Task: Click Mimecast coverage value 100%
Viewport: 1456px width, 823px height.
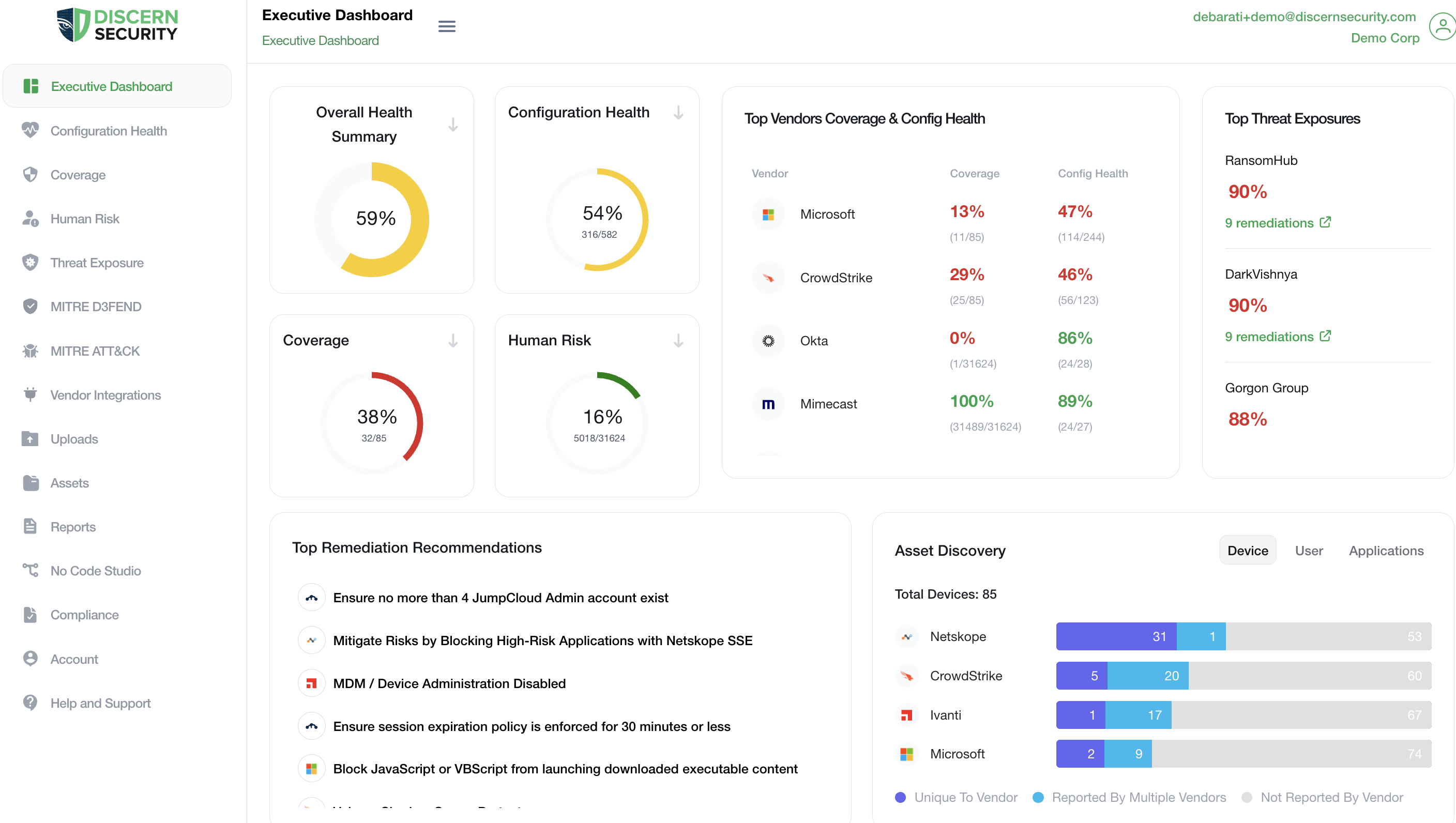Action: 972,401
